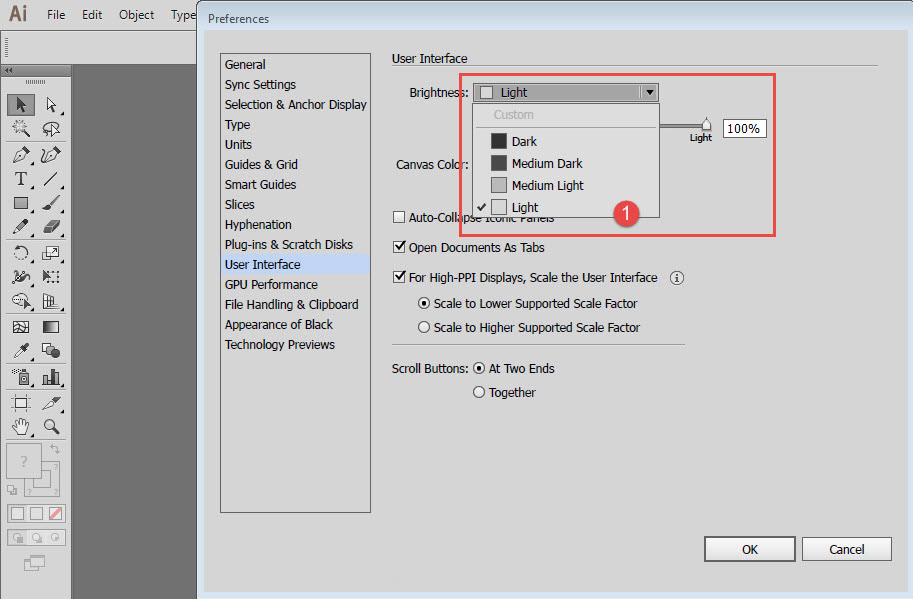Select Scale to Higher Supported Scale Factor
Screen dimensions: 913x599
pyautogui.click(x=424, y=328)
